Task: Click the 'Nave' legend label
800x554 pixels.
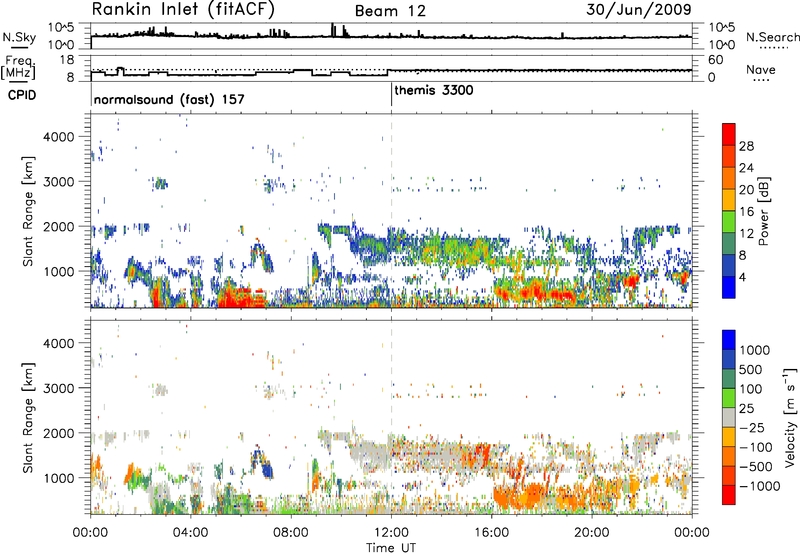Action: [x=761, y=69]
